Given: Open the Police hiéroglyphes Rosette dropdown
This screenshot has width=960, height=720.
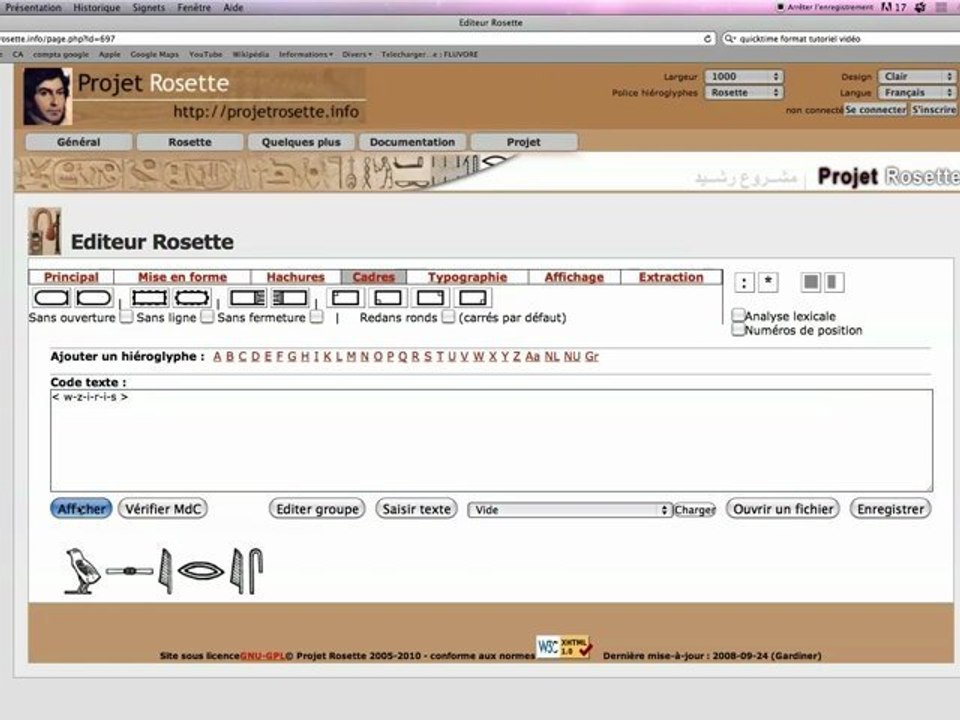Looking at the screenshot, I should 744,92.
